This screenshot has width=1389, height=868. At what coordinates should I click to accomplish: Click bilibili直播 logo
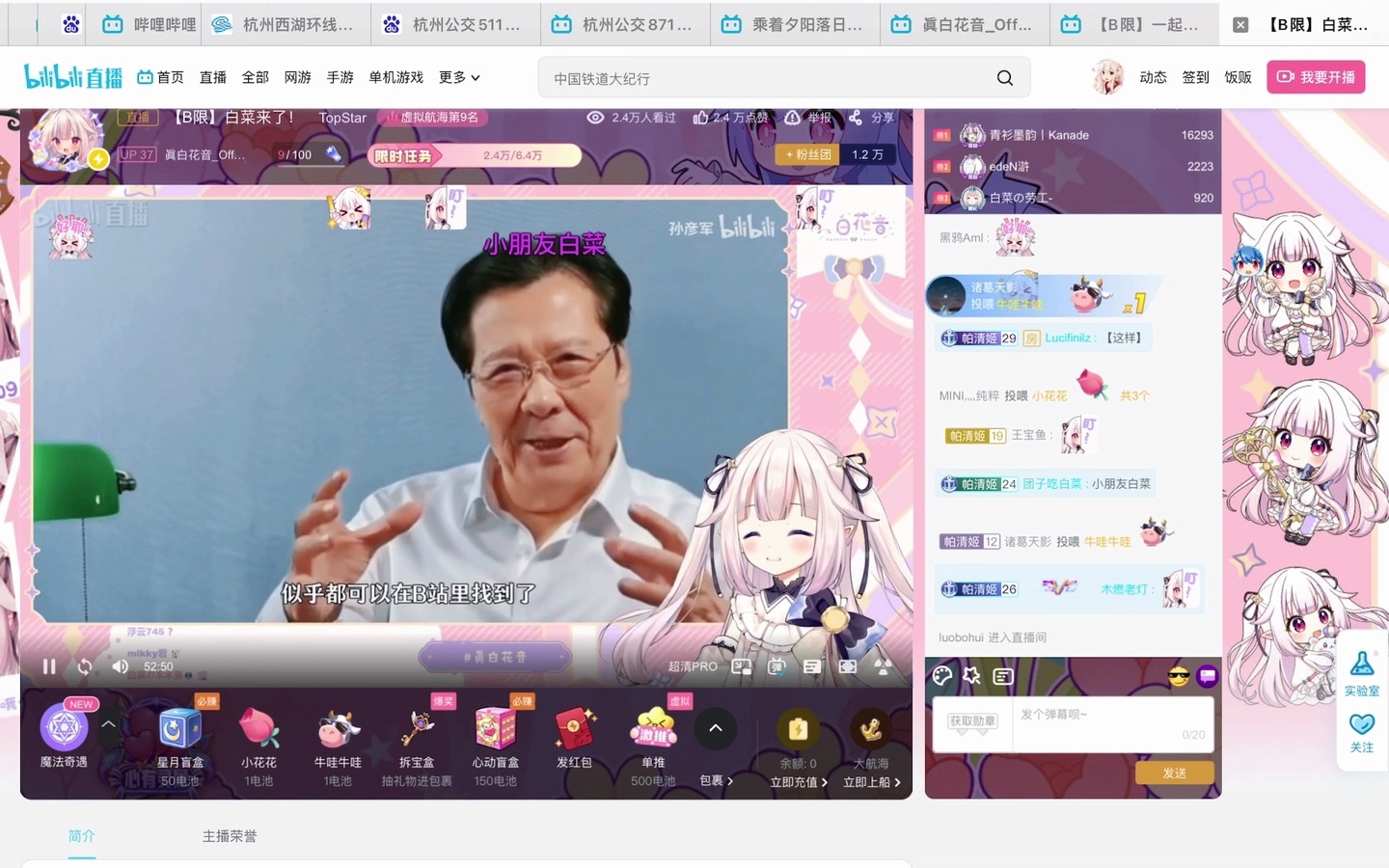point(73,76)
